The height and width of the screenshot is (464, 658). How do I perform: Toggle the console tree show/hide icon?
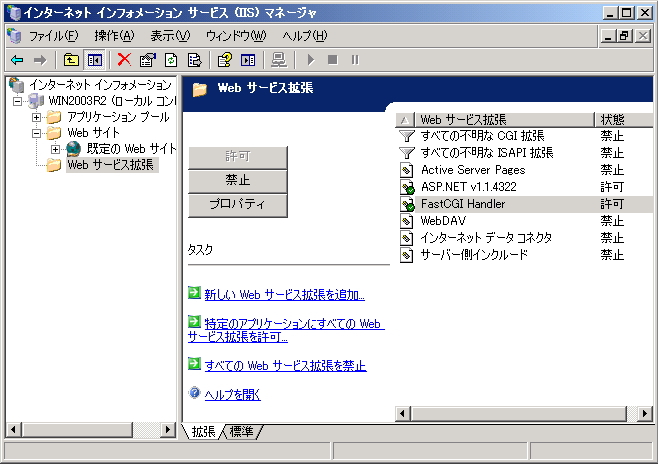point(95,60)
